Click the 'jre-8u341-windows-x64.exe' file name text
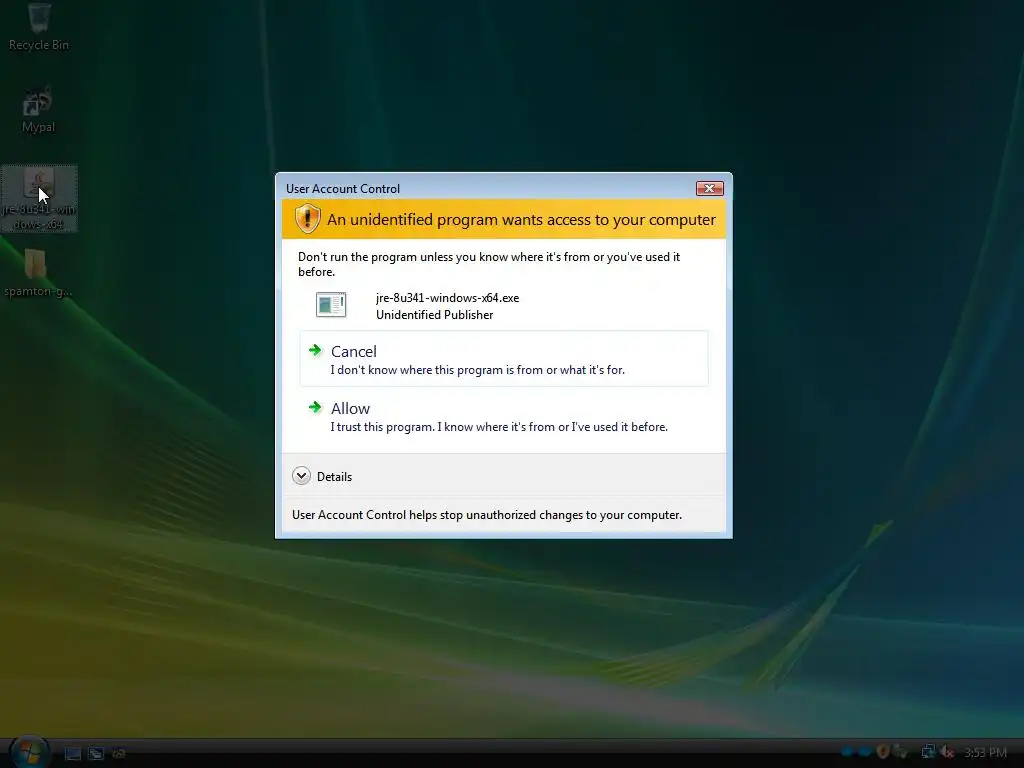 447,298
